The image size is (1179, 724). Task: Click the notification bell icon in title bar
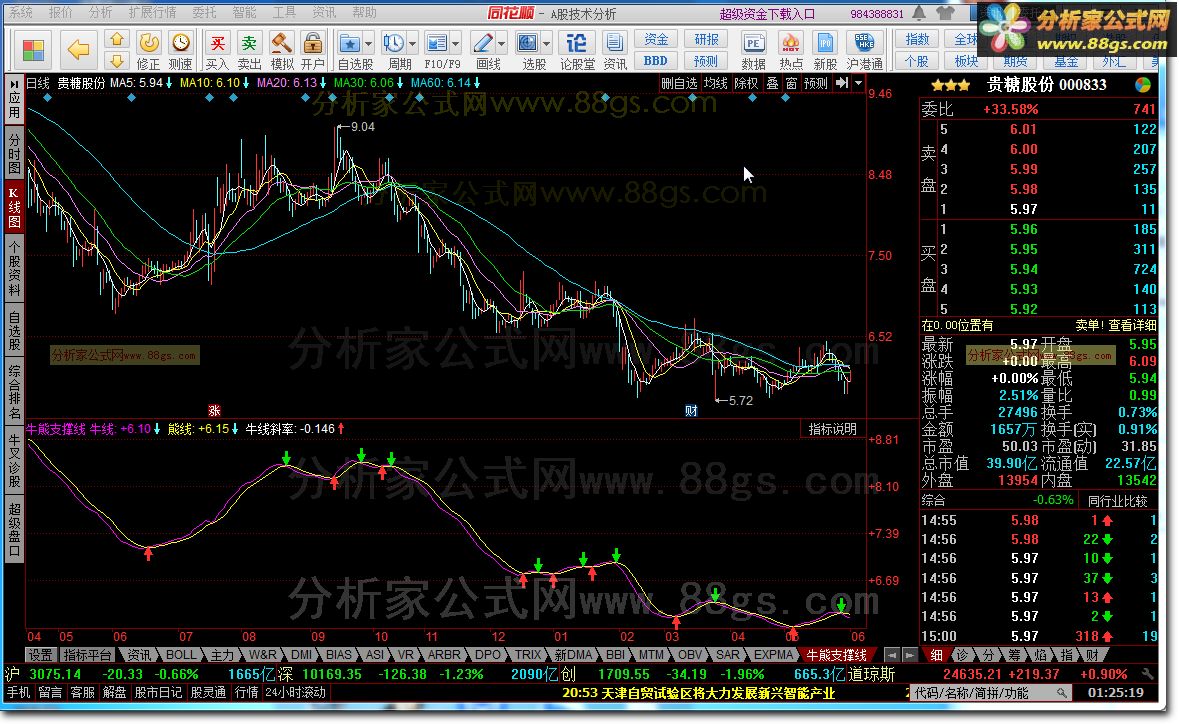[920, 14]
